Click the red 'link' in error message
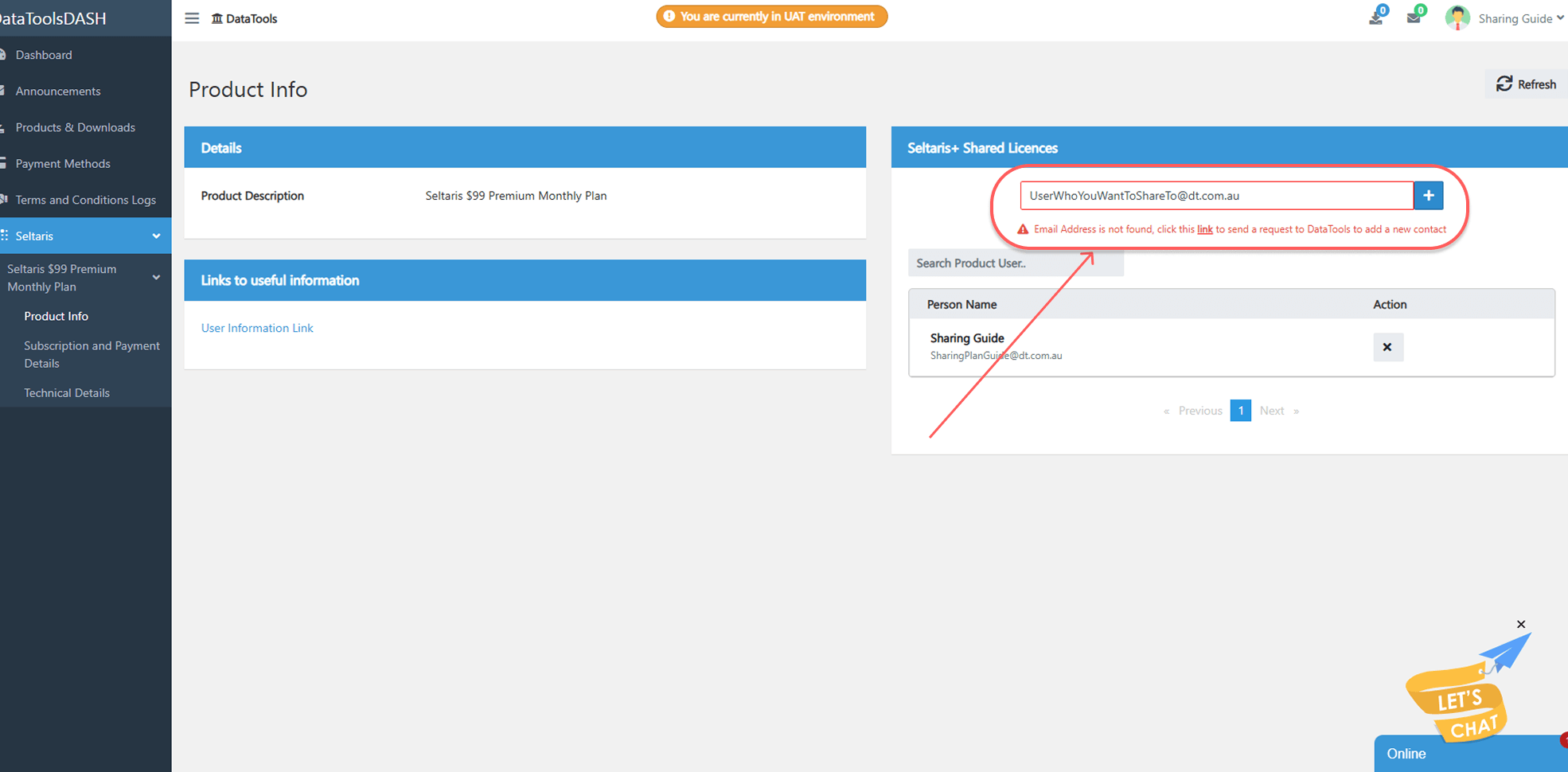The width and height of the screenshot is (1568, 772). tap(1204, 229)
